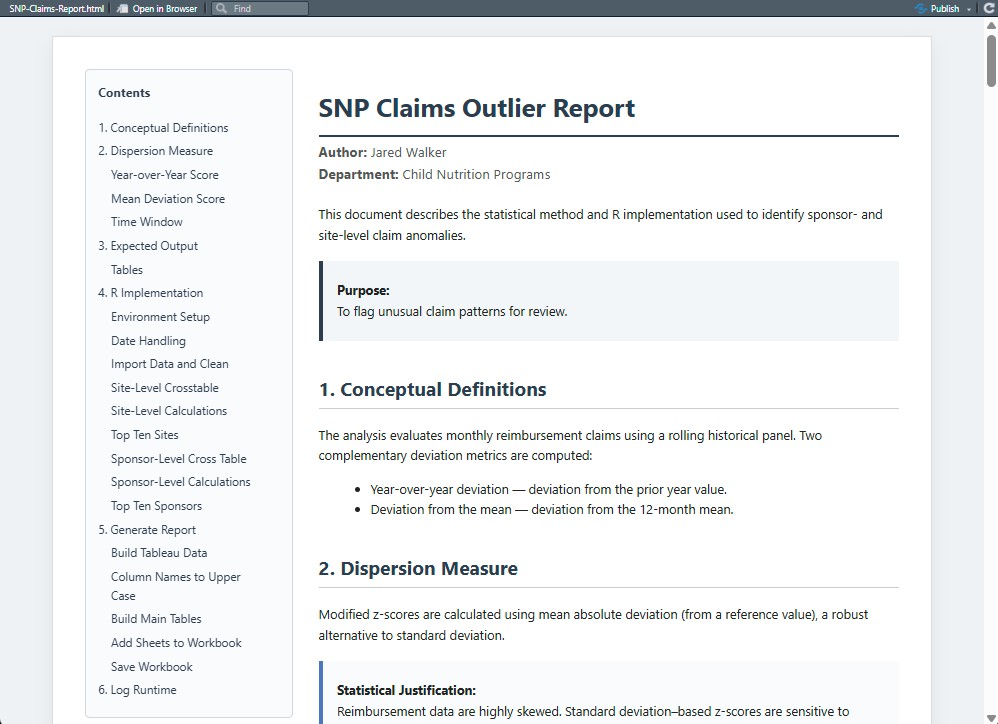Click the "Build Tableau Data" entry
Screen dimensions: 998x724
(159, 552)
